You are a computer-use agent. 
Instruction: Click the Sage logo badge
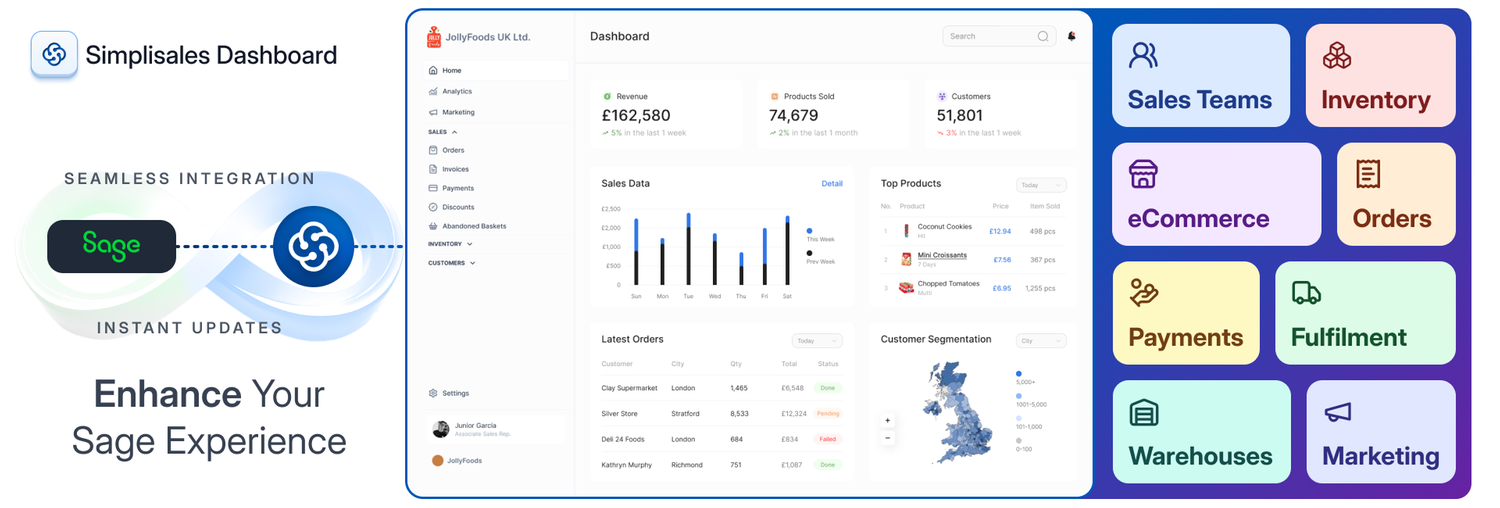(x=111, y=246)
